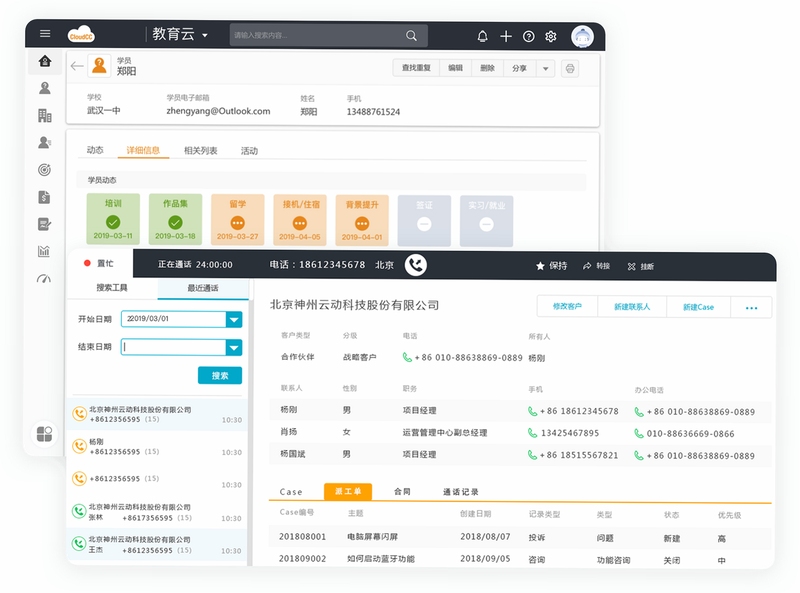Switch to the 派工单 tab
Viewport: 800px width, 593px height.
(x=348, y=491)
